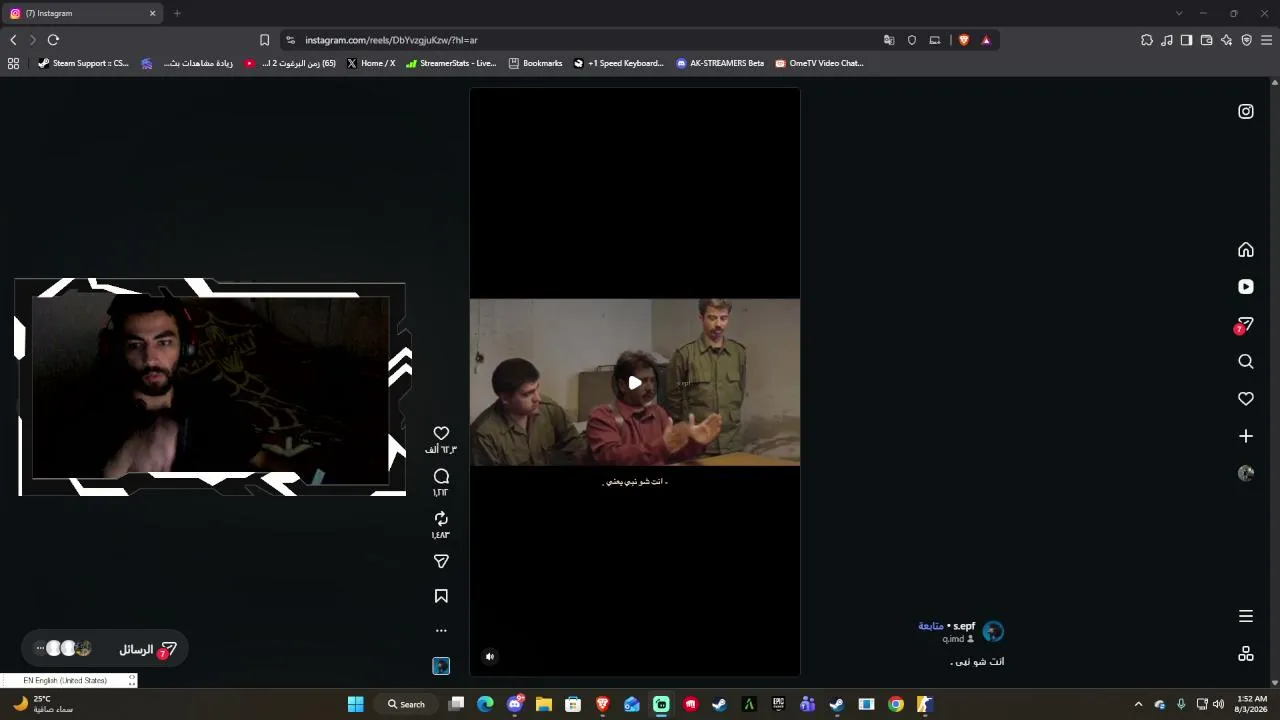
Task: Open Reels from the Instagram sidebar
Action: (x=1246, y=287)
